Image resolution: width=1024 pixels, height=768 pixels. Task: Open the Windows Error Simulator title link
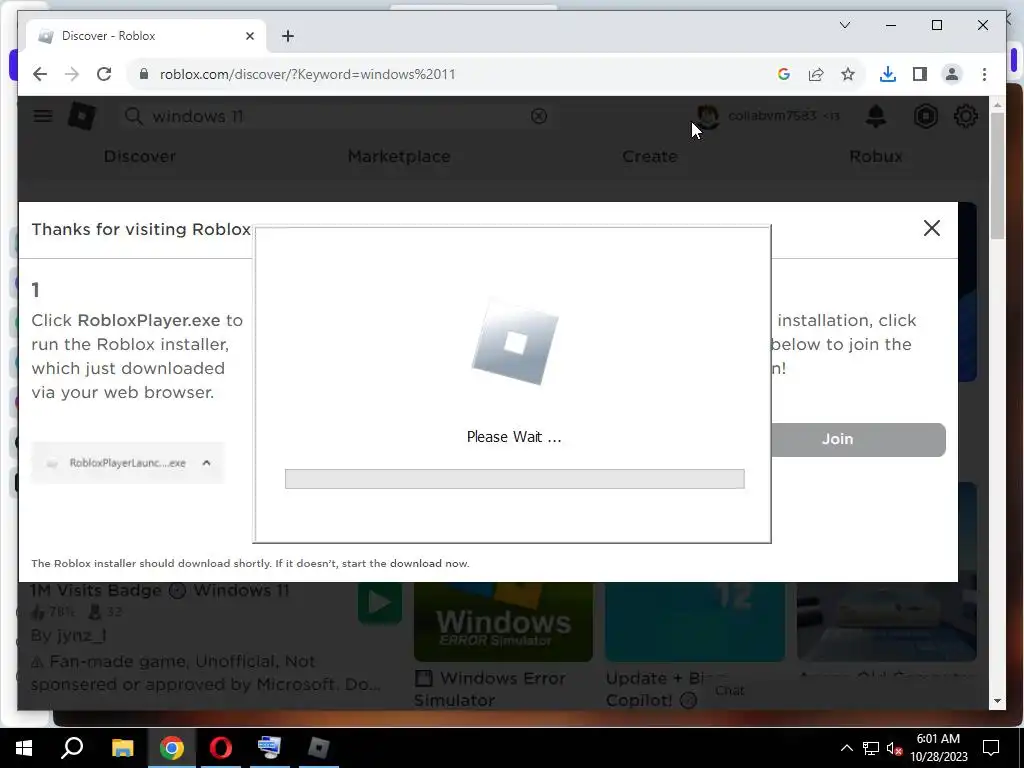pyautogui.click(x=490, y=690)
